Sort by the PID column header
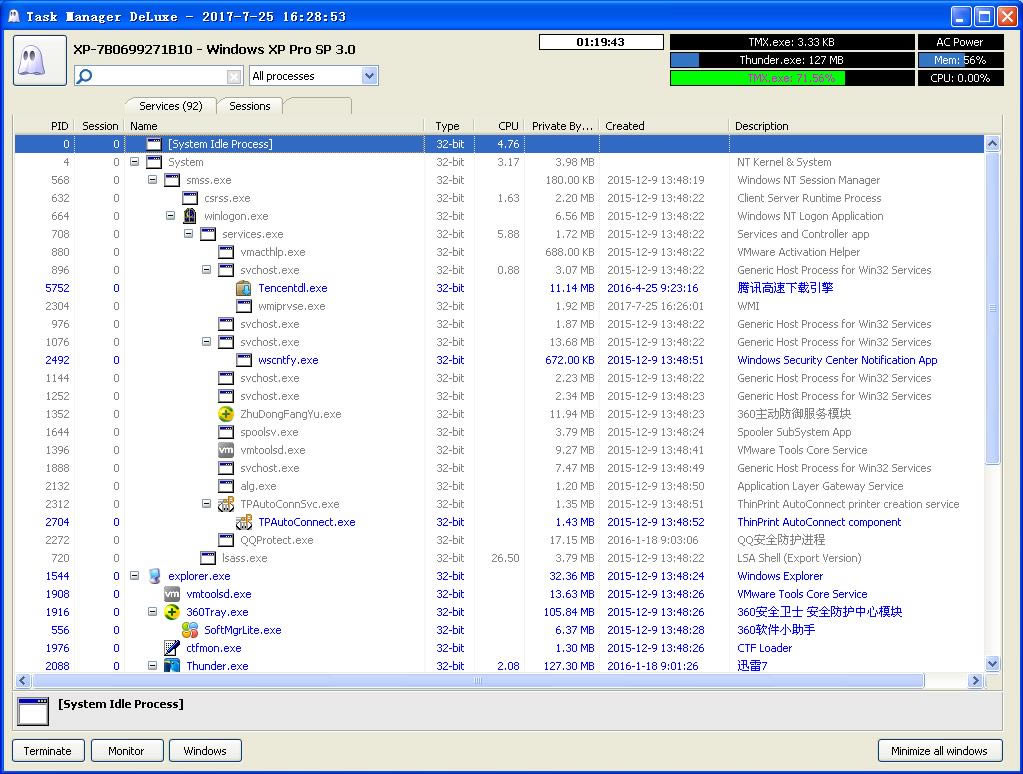 tap(43, 126)
